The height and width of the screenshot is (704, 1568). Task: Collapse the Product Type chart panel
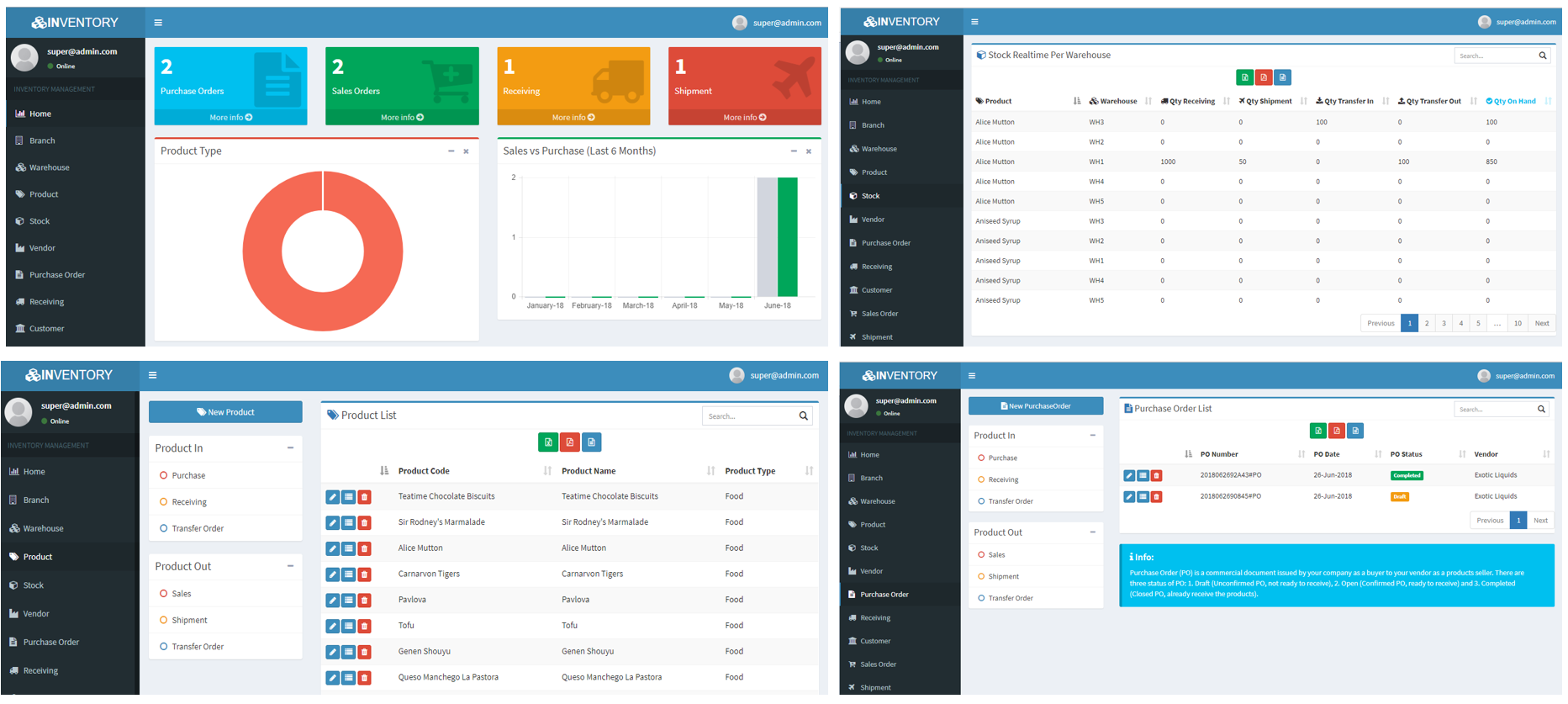451,151
